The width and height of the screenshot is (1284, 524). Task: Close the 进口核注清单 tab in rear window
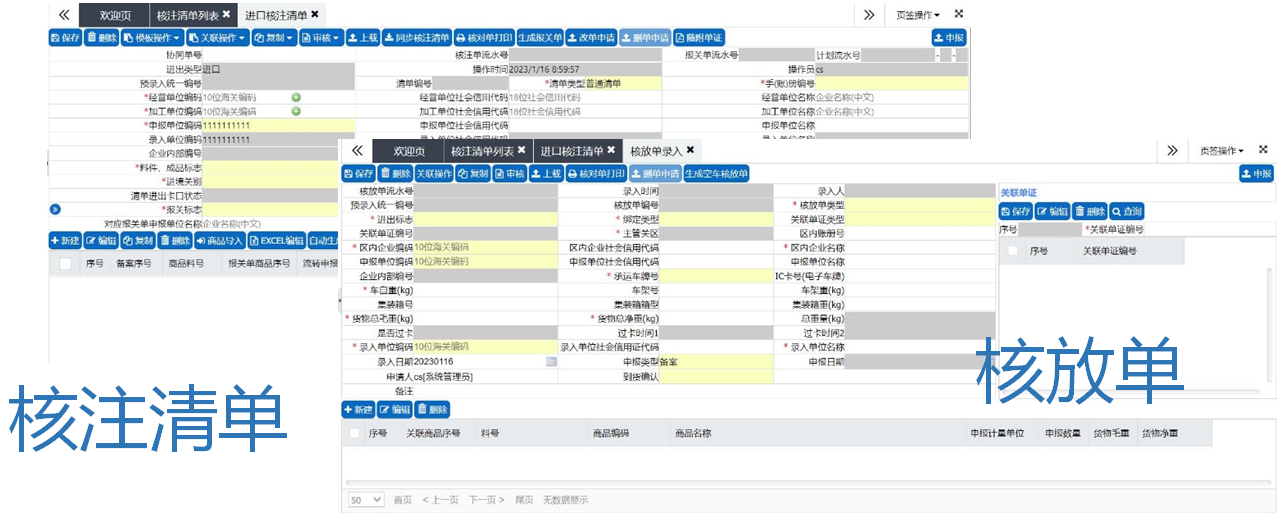(x=315, y=14)
